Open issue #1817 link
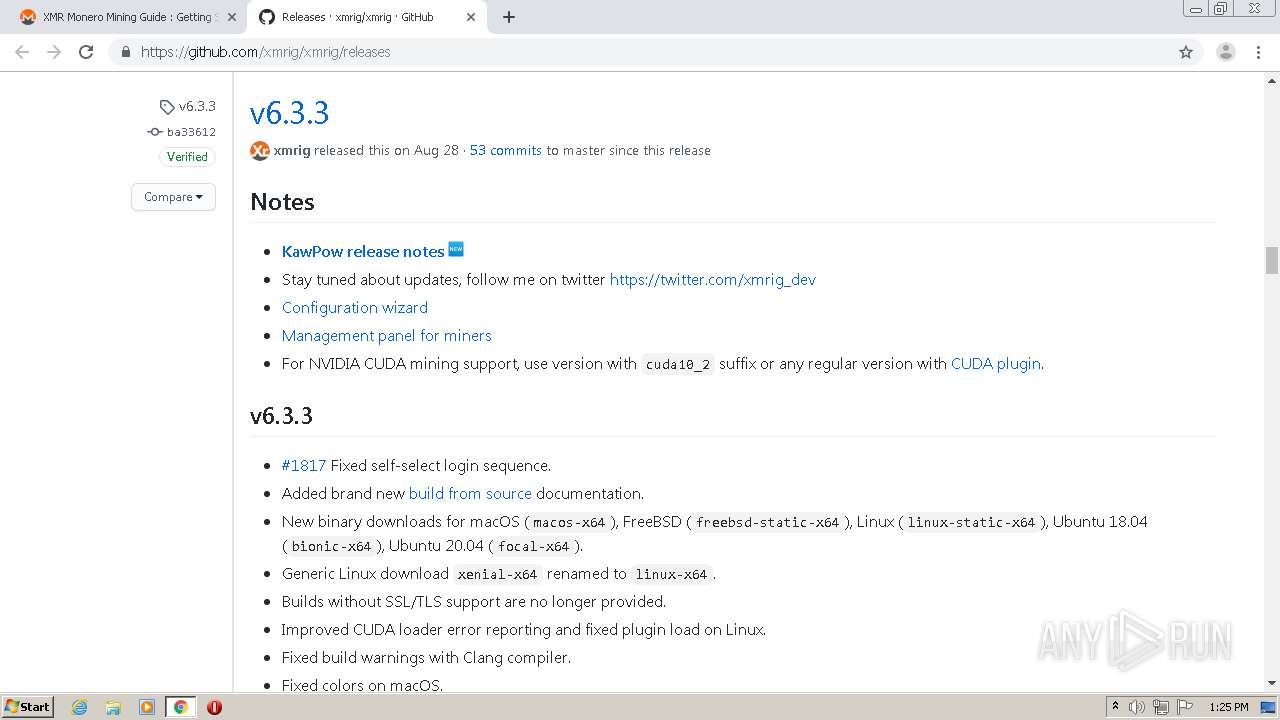 point(304,465)
